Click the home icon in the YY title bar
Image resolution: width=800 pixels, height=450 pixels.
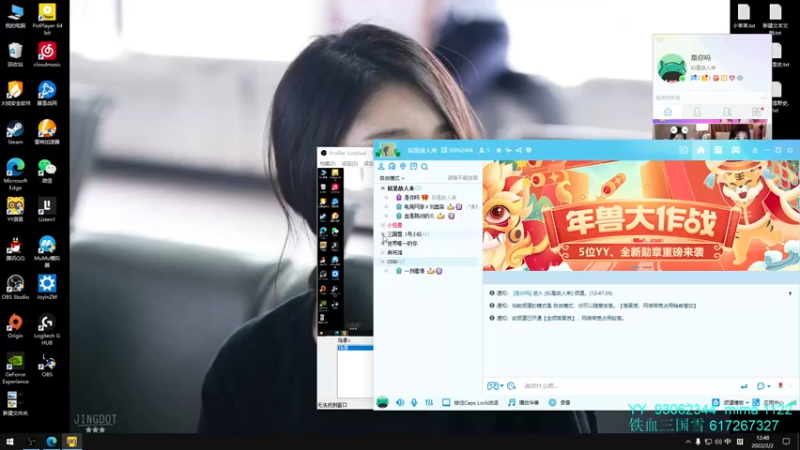701,150
